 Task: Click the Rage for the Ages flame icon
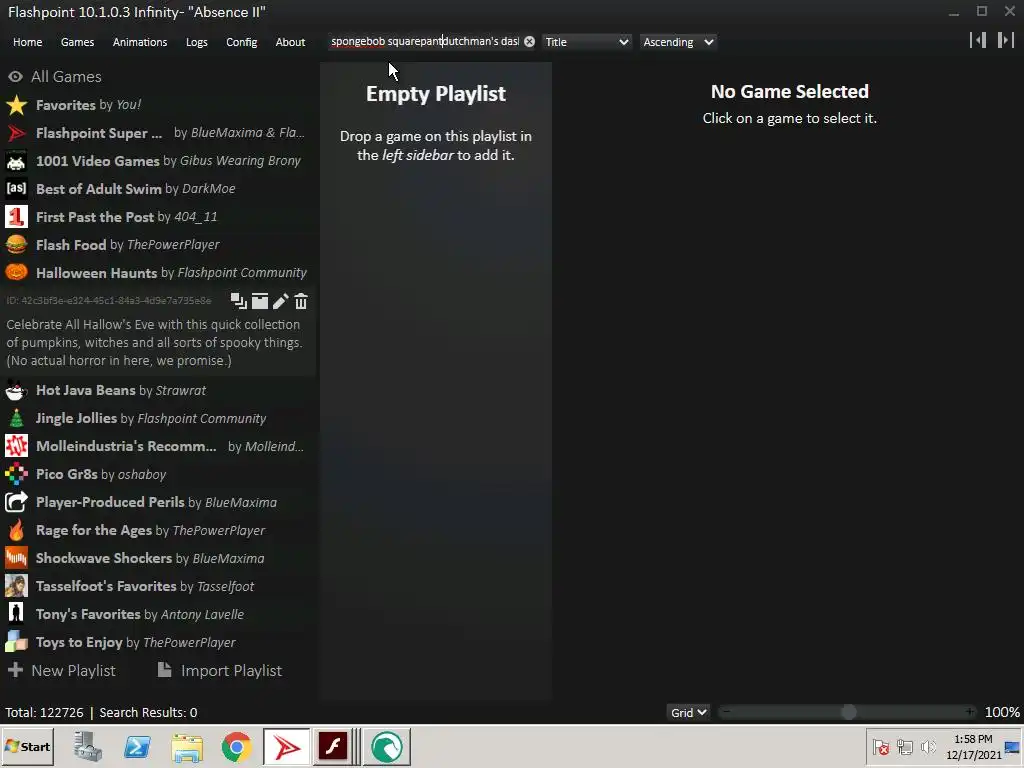[16, 530]
